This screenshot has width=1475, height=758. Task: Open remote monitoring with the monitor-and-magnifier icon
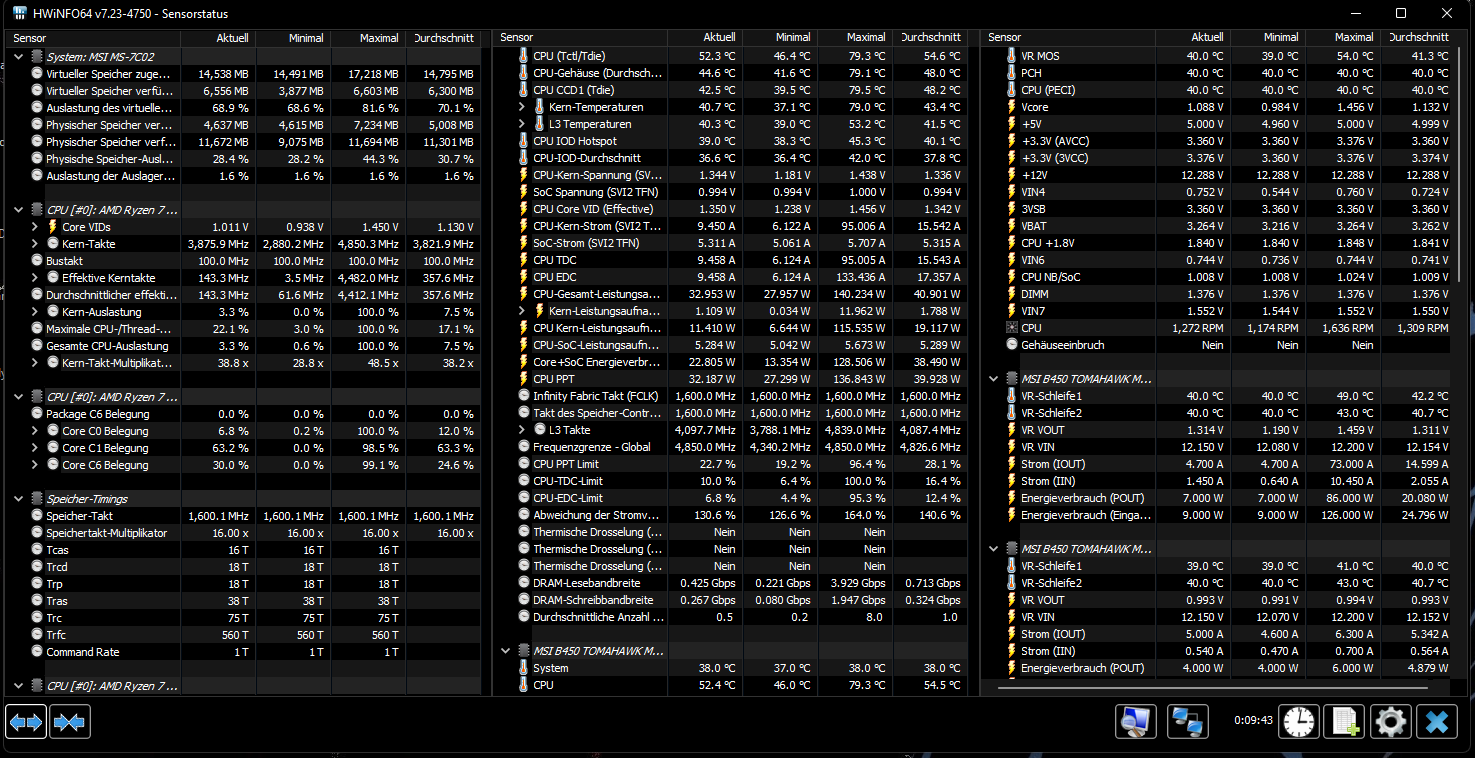1136,721
